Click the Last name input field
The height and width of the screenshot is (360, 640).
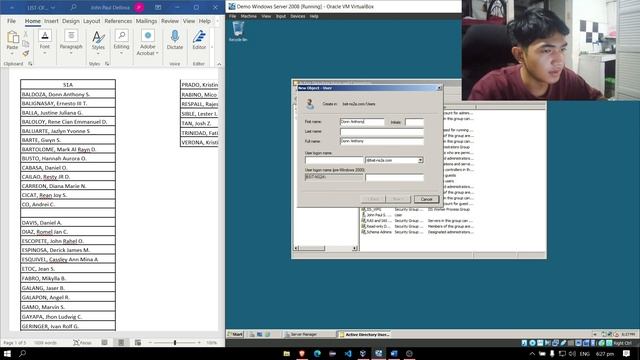[382, 131]
